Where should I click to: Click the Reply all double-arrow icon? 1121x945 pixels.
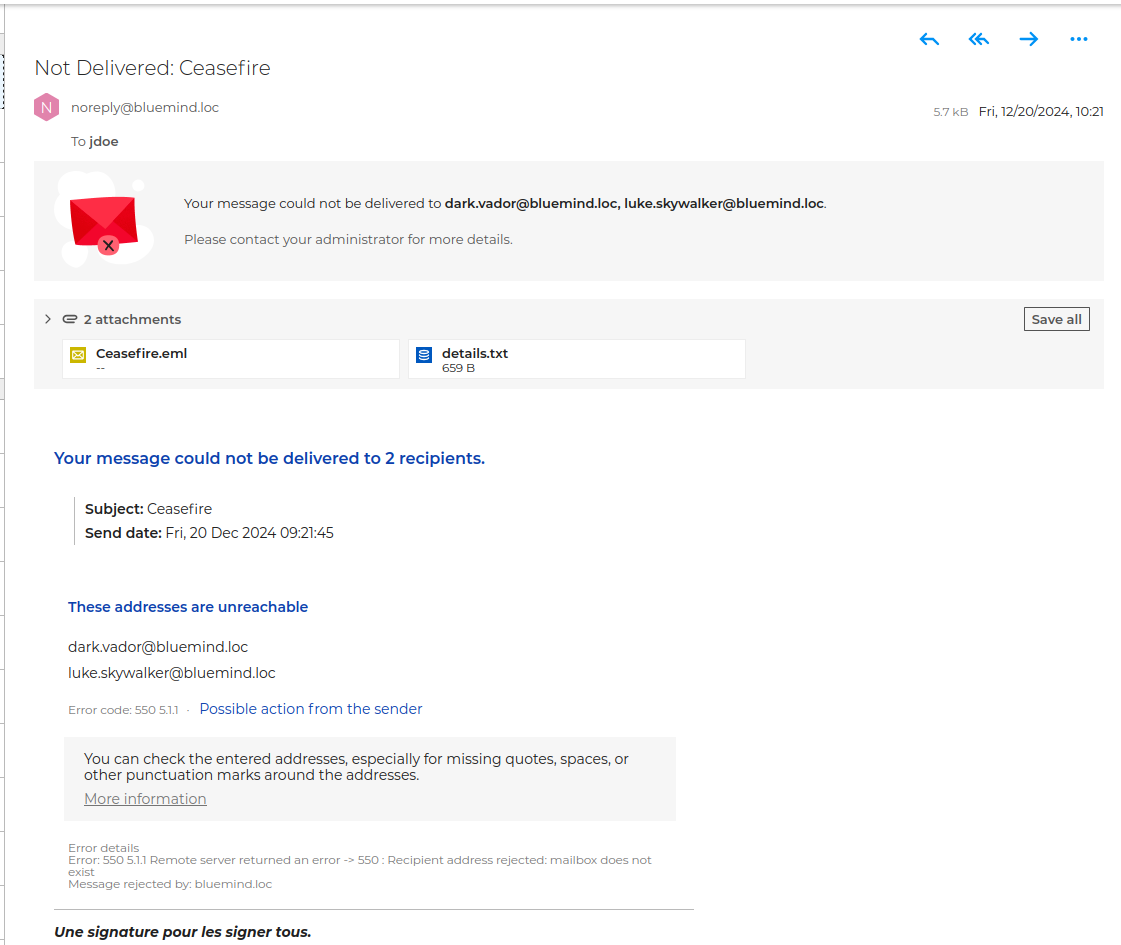[979, 40]
